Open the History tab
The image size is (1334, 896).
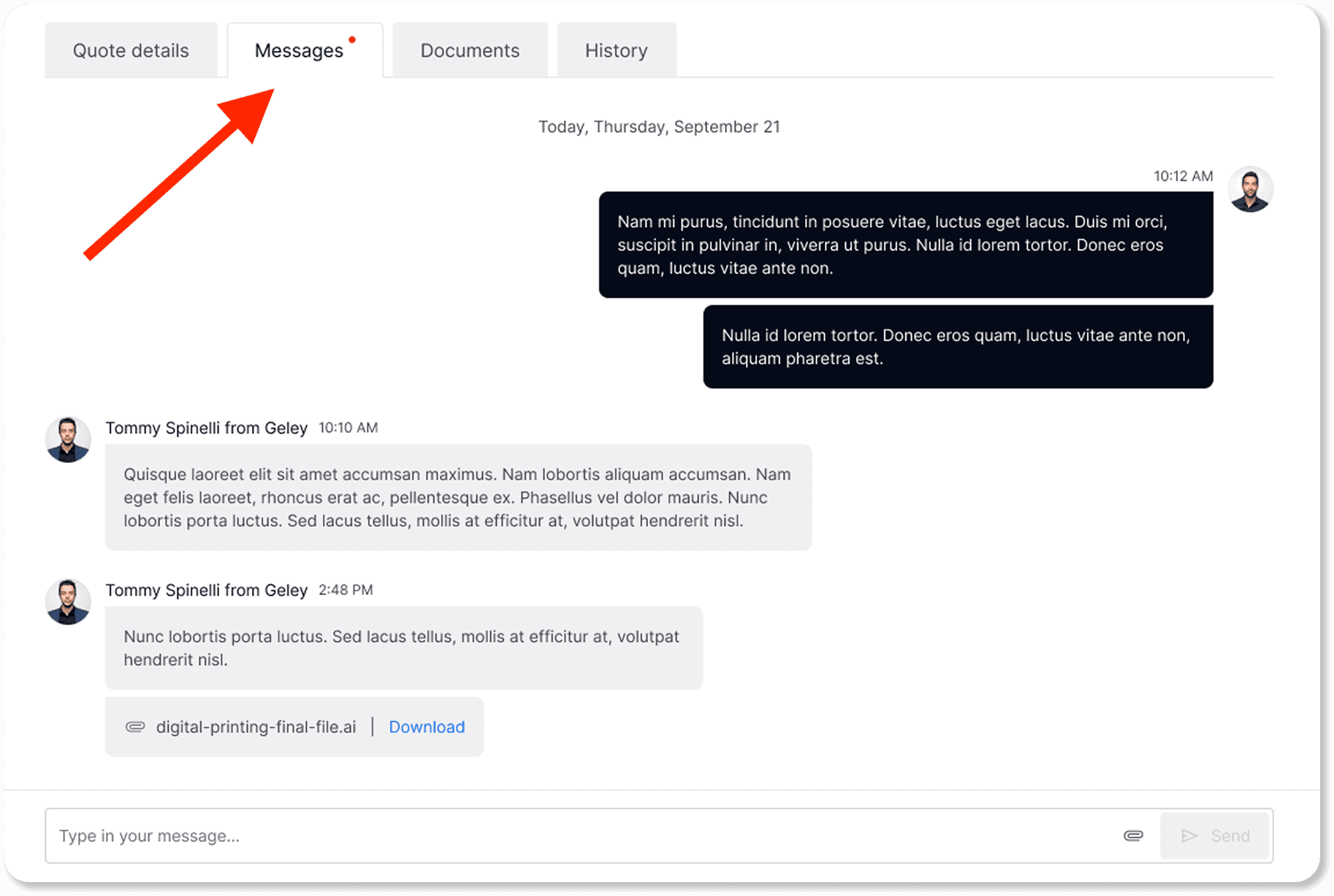pos(616,50)
